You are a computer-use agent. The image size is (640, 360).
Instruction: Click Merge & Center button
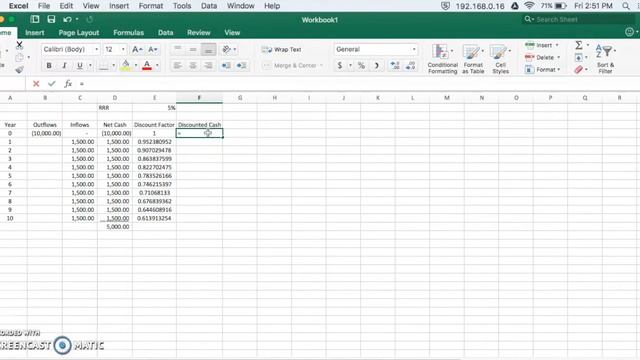pos(292,65)
